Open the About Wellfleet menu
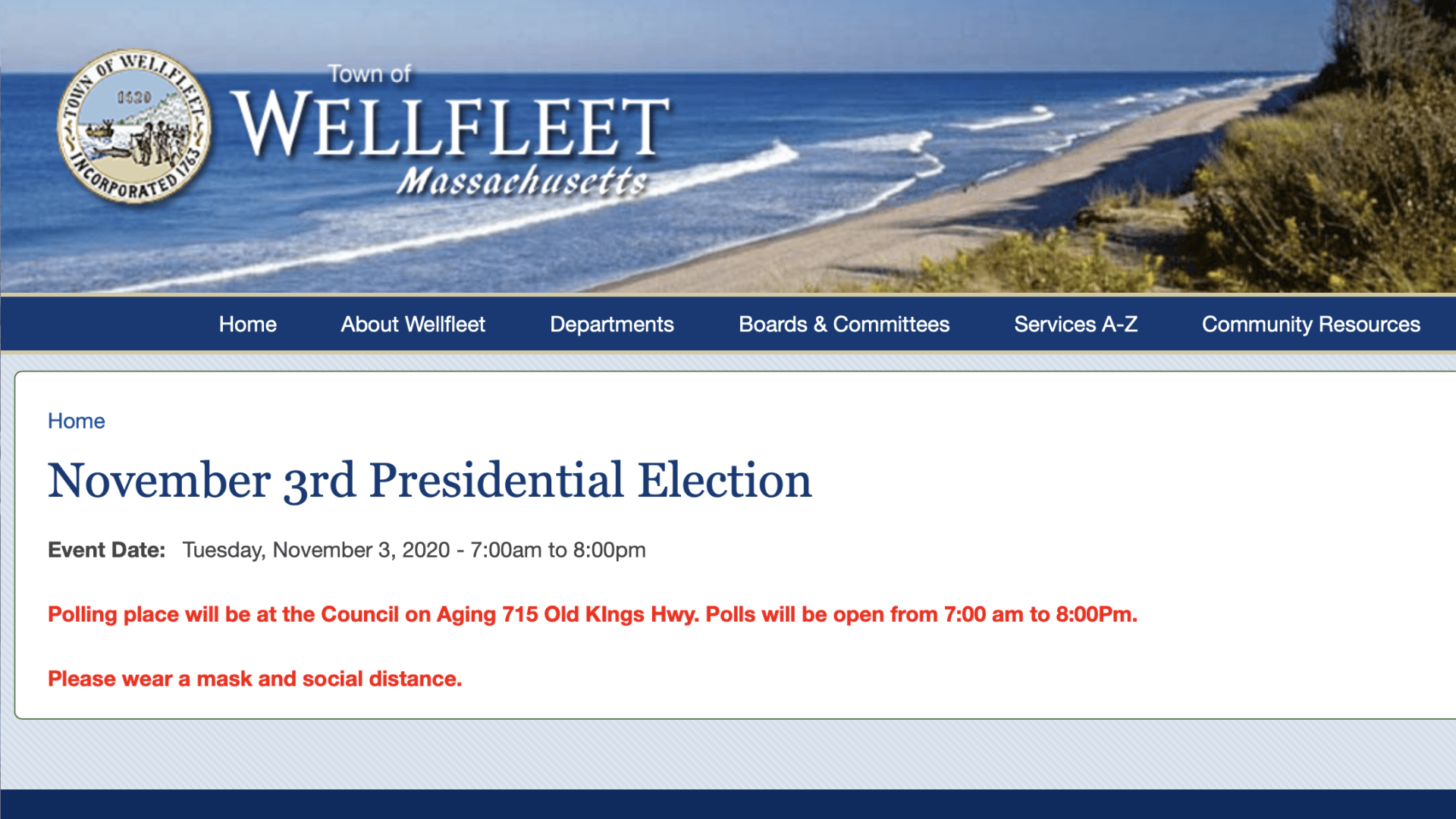 [413, 325]
